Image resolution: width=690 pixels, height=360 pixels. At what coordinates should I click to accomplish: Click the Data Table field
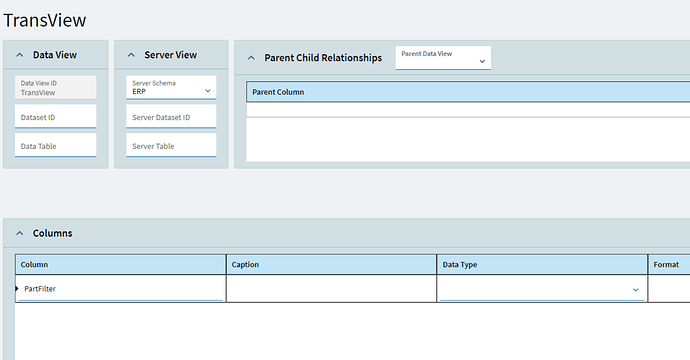tap(55, 145)
